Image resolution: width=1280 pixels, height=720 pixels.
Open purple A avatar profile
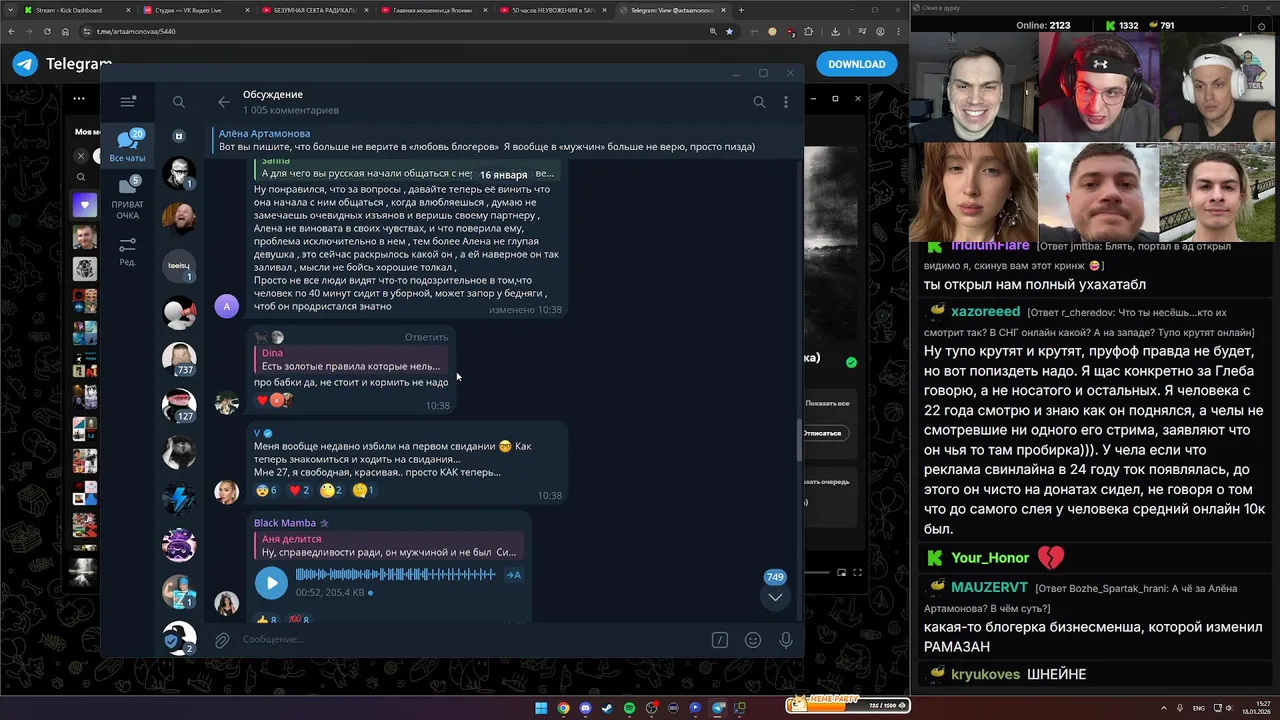pos(227,306)
